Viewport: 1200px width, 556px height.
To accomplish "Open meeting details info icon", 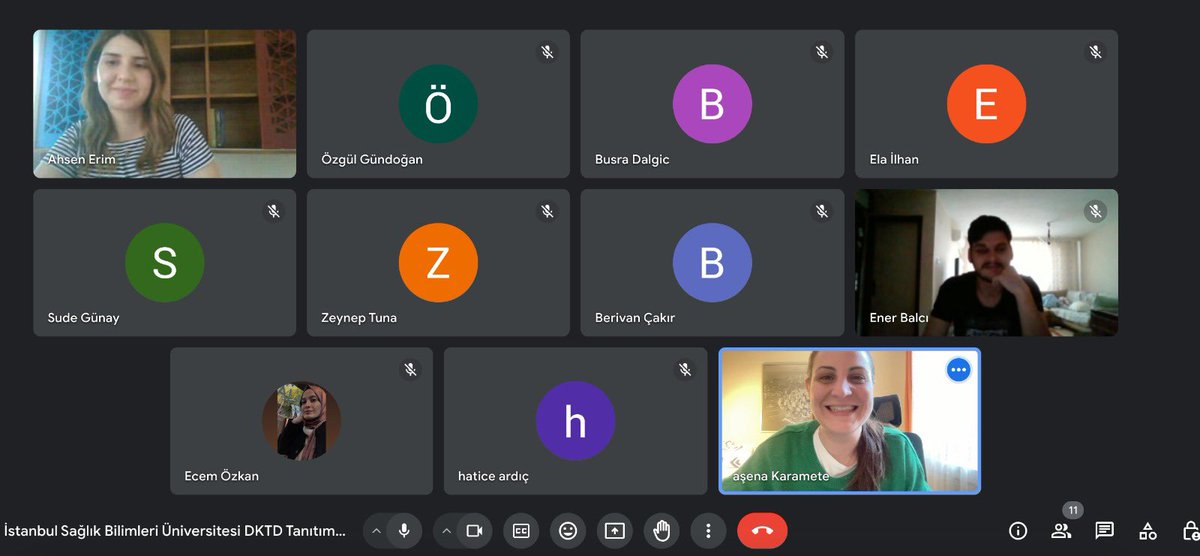I will coord(1018,531).
